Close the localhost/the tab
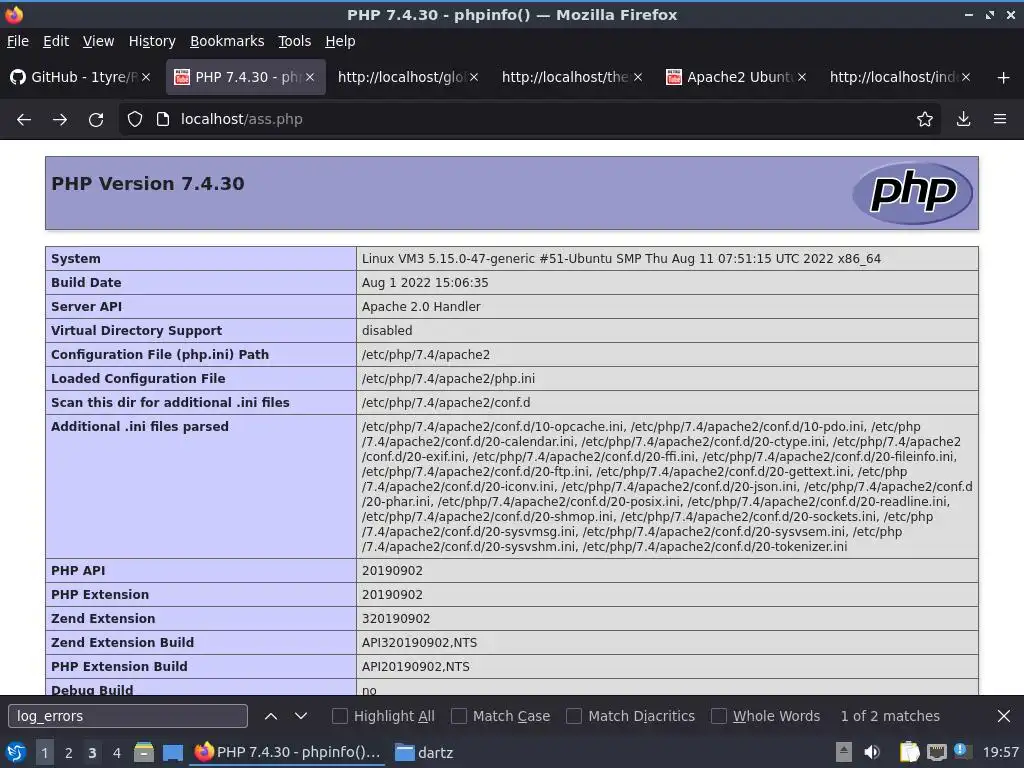This screenshot has height=768, width=1024. point(638,77)
